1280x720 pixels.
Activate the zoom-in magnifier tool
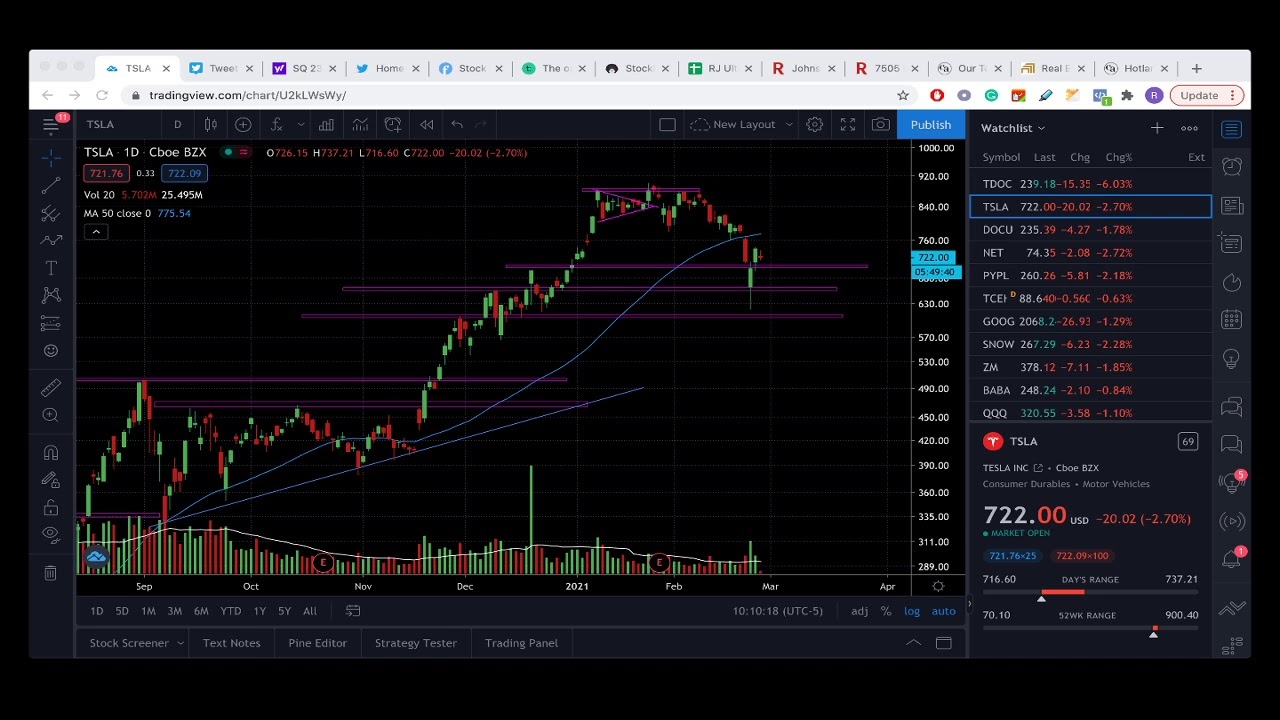[50, 415]
